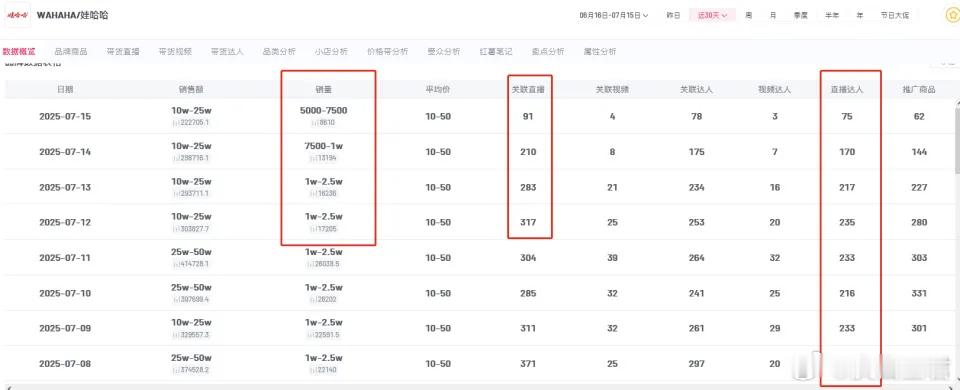Screen dimensions: 960x390
Task: Click chart icon beside 222705.1 sales figure
Action: point(175,123)
